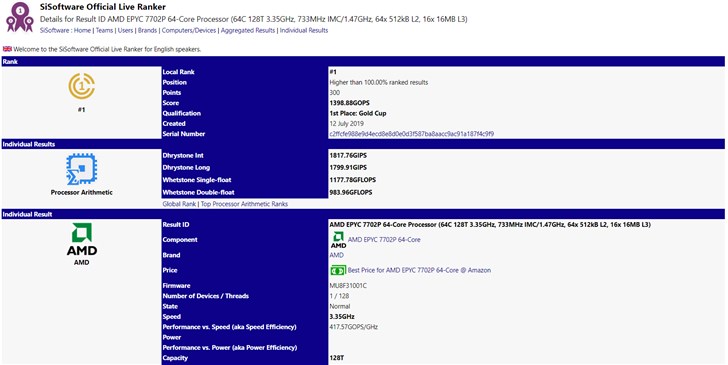Click the gold #1 medal icon
Screen dimensions: 728x365
coord(81,86)
